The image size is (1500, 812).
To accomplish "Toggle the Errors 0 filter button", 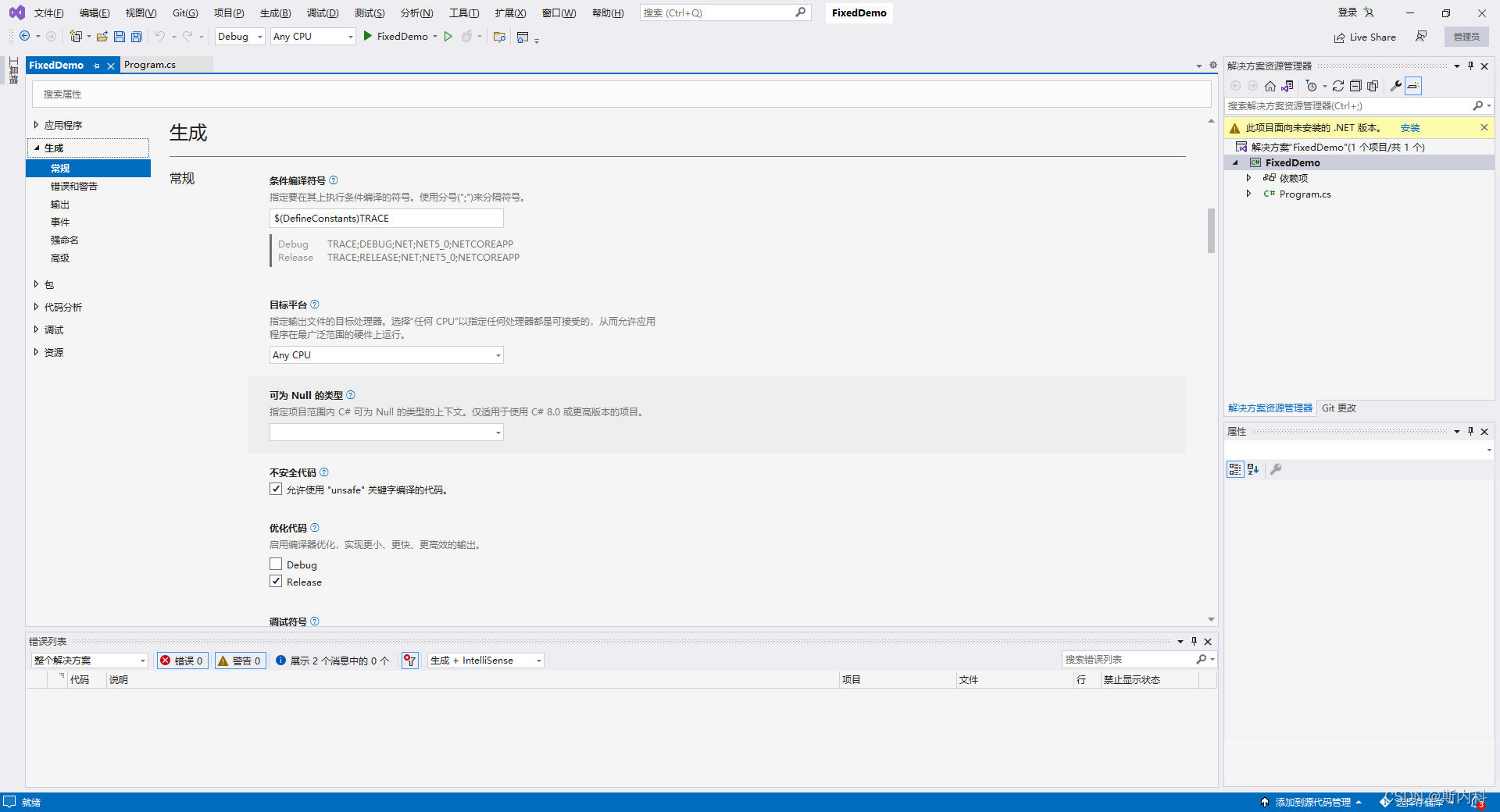I will 183,661.
